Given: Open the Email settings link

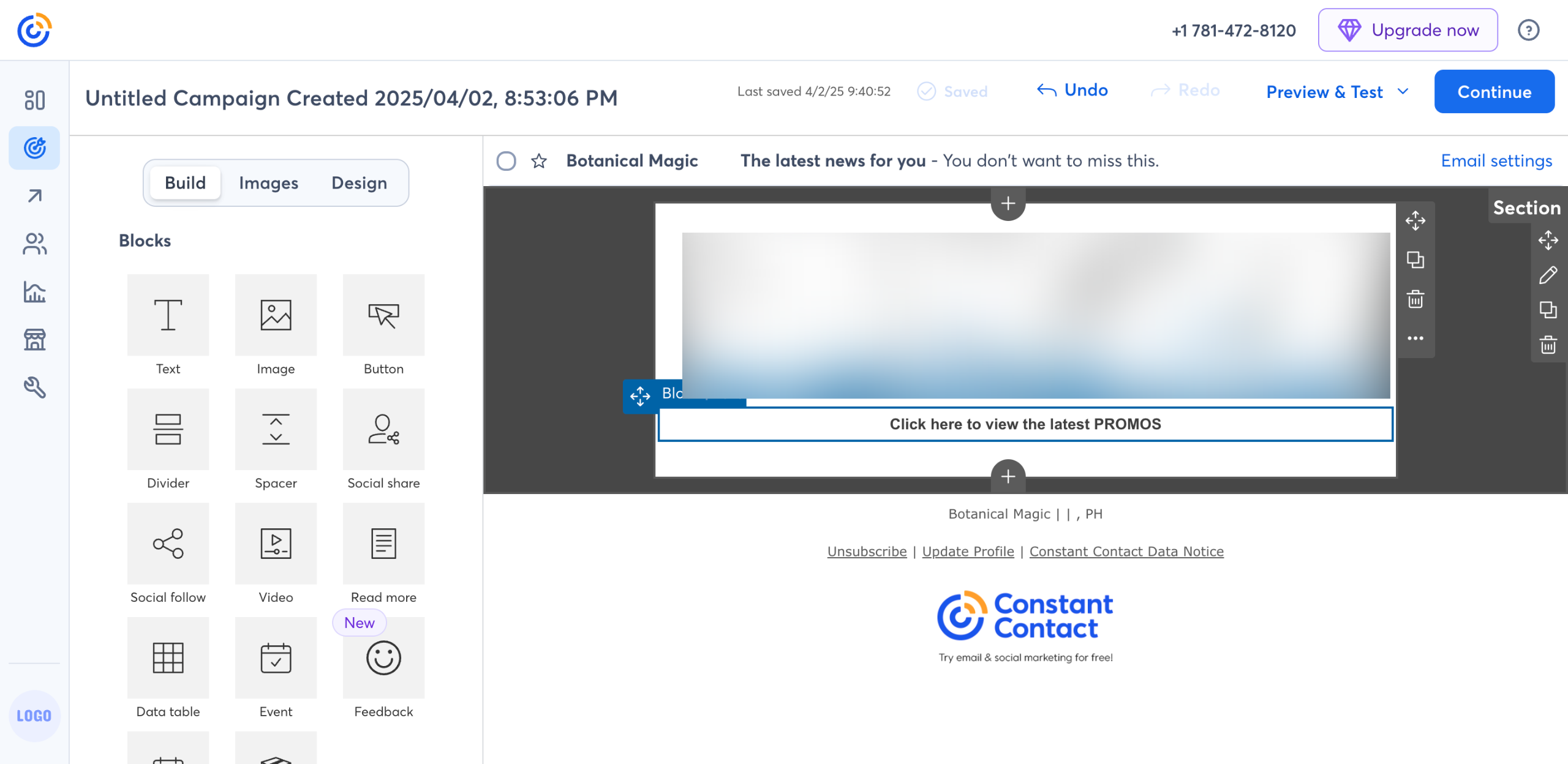Looking at the screenshot, I should (1496, 160).
